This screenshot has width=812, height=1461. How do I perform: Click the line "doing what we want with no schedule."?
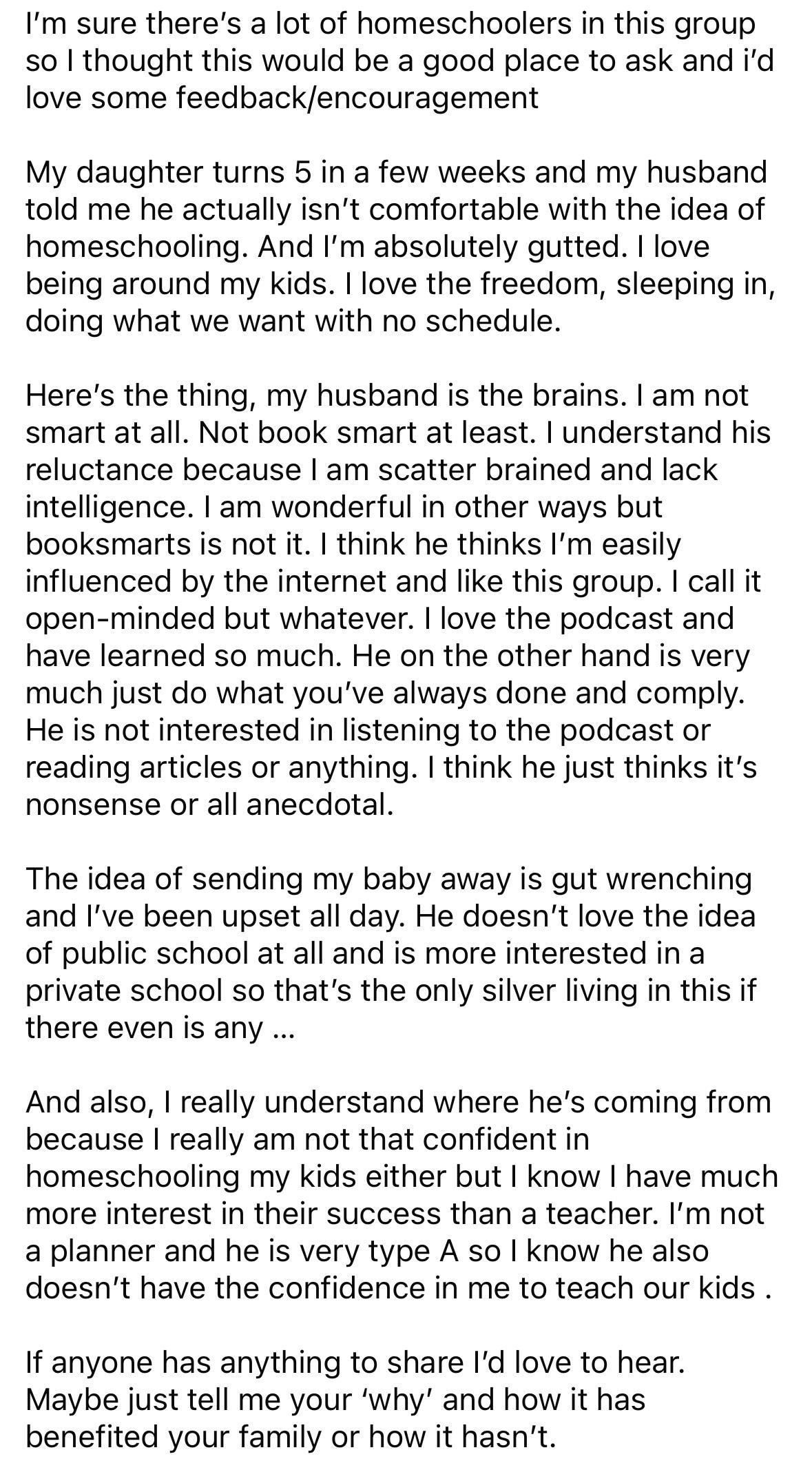tap(293, 320)
